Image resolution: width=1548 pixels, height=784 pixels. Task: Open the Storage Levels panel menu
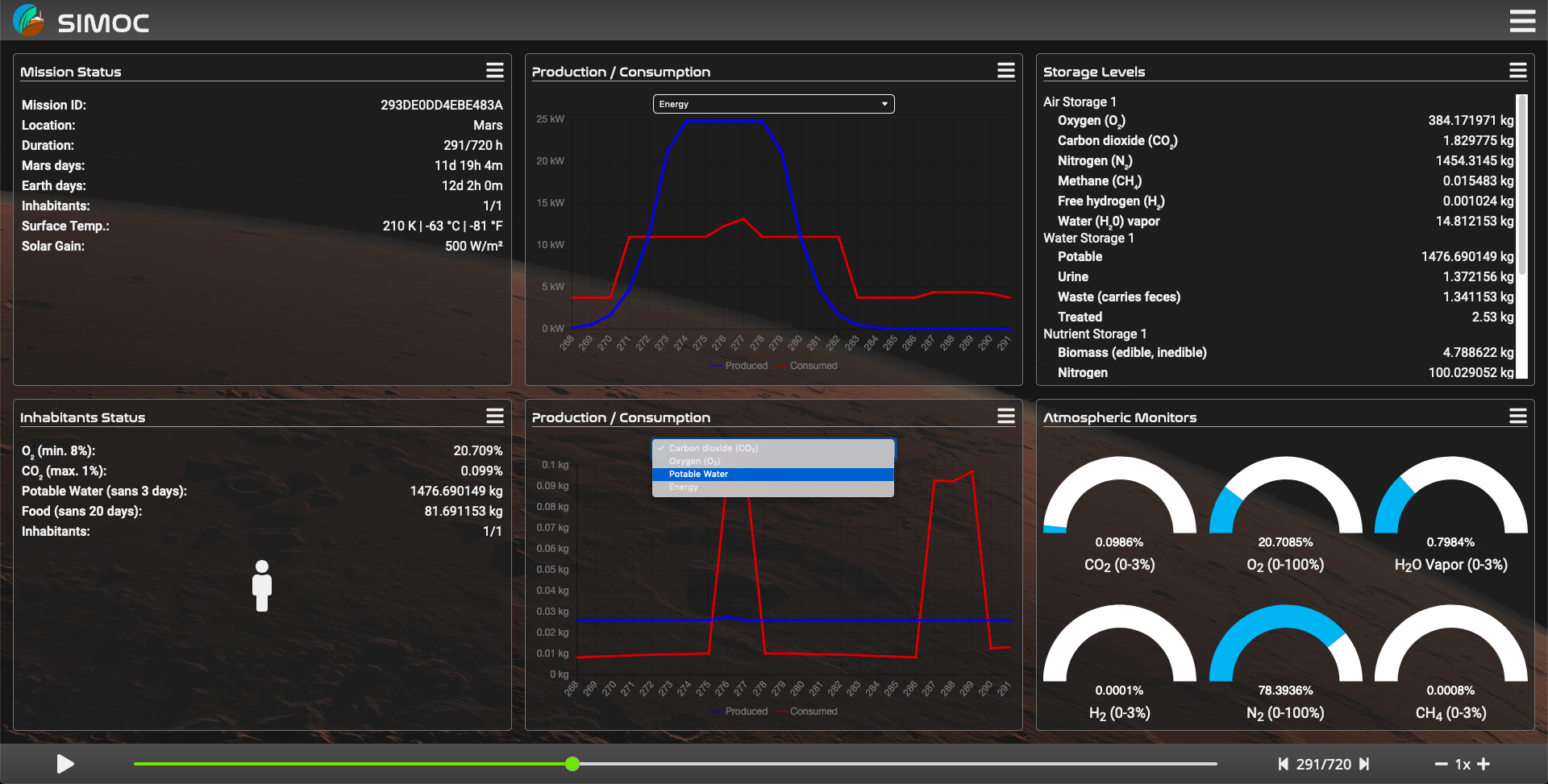tap(1517, 71)
